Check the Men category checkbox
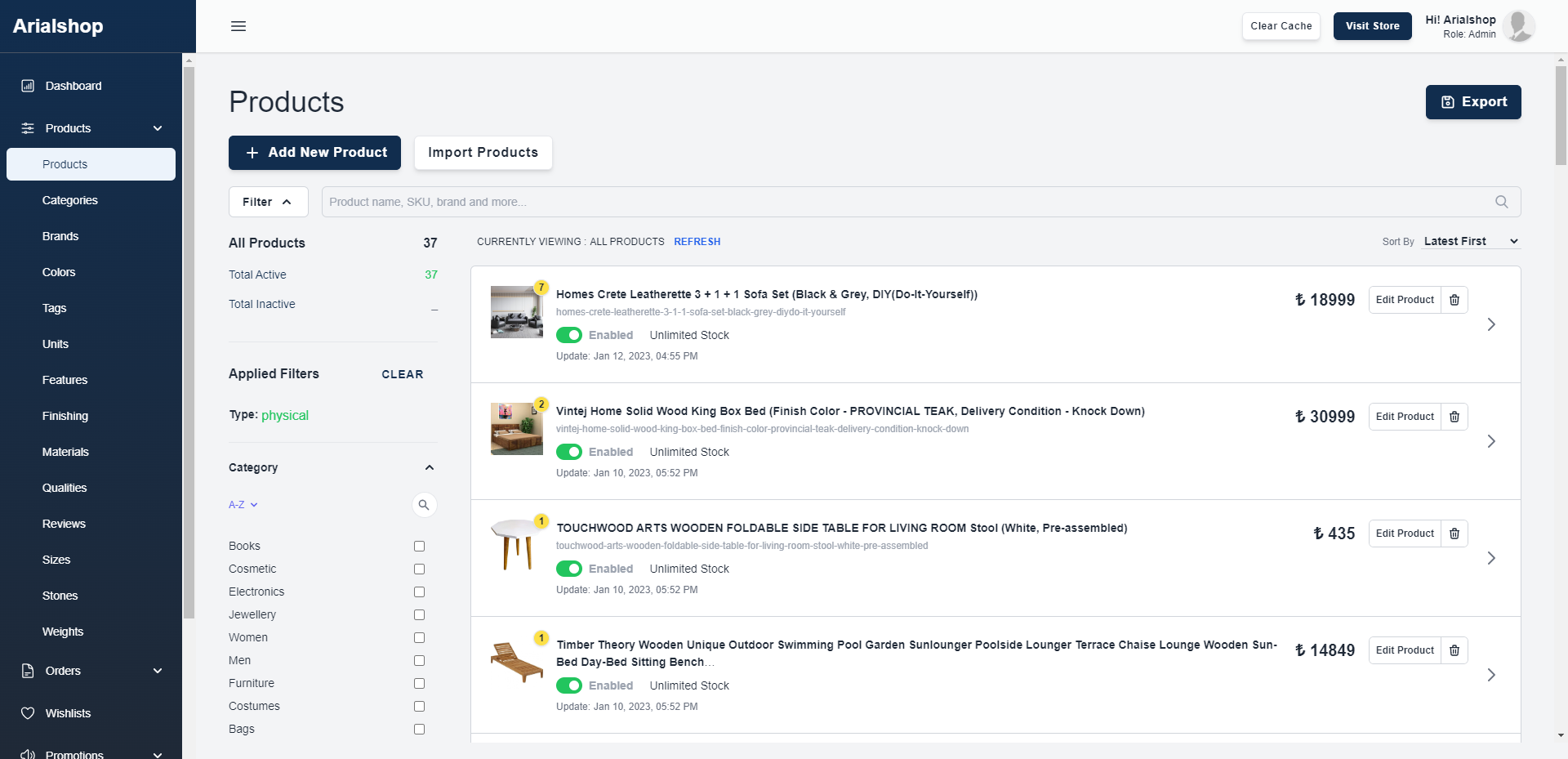 419,660
